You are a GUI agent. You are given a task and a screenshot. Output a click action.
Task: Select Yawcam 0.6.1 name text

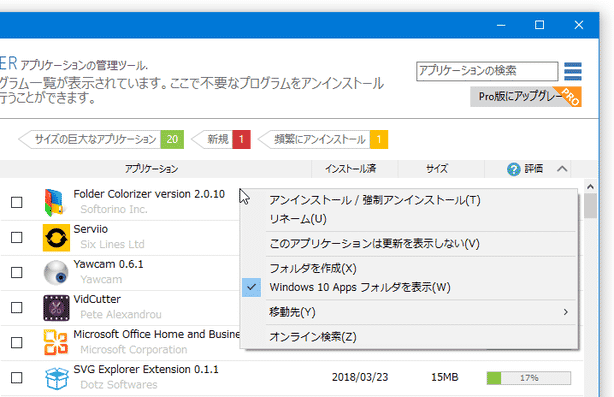pos(108,264)
